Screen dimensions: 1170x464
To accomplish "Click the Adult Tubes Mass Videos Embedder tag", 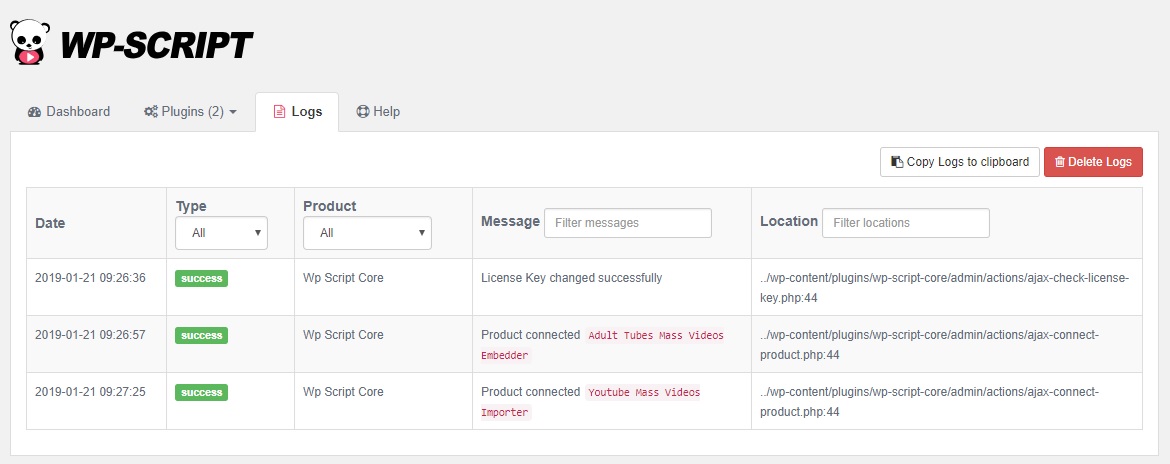I will point(655,335).
